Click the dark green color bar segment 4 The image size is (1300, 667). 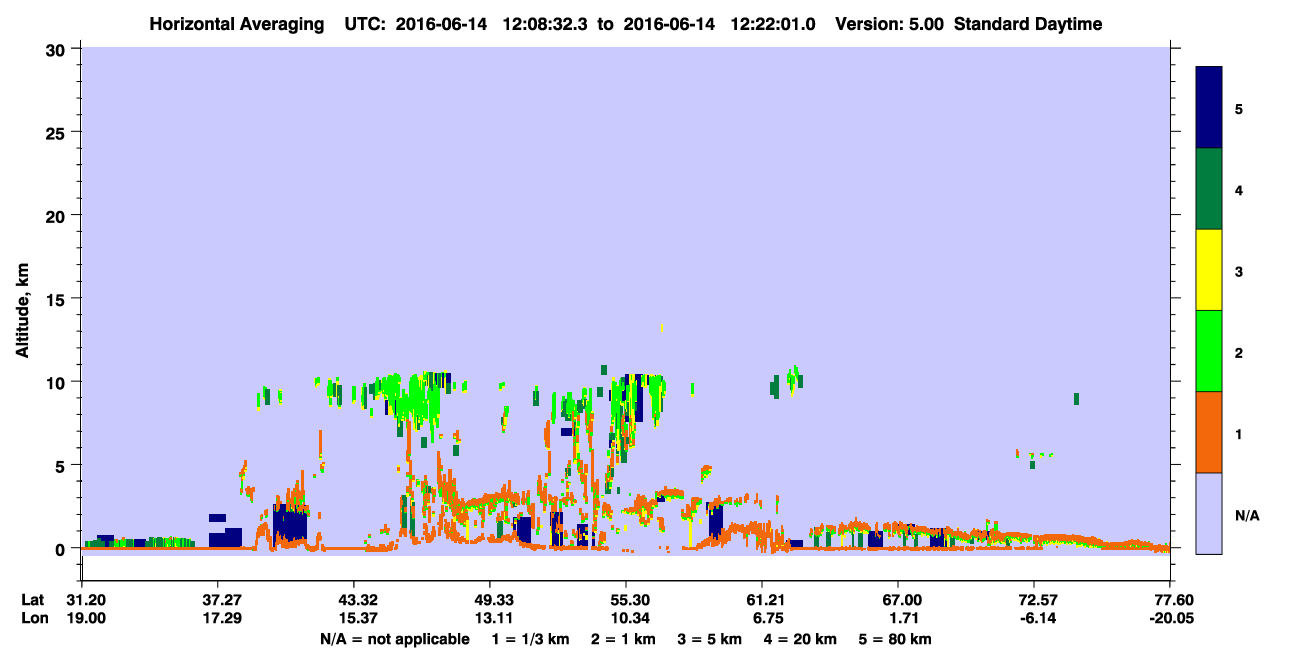(1209, 189)
